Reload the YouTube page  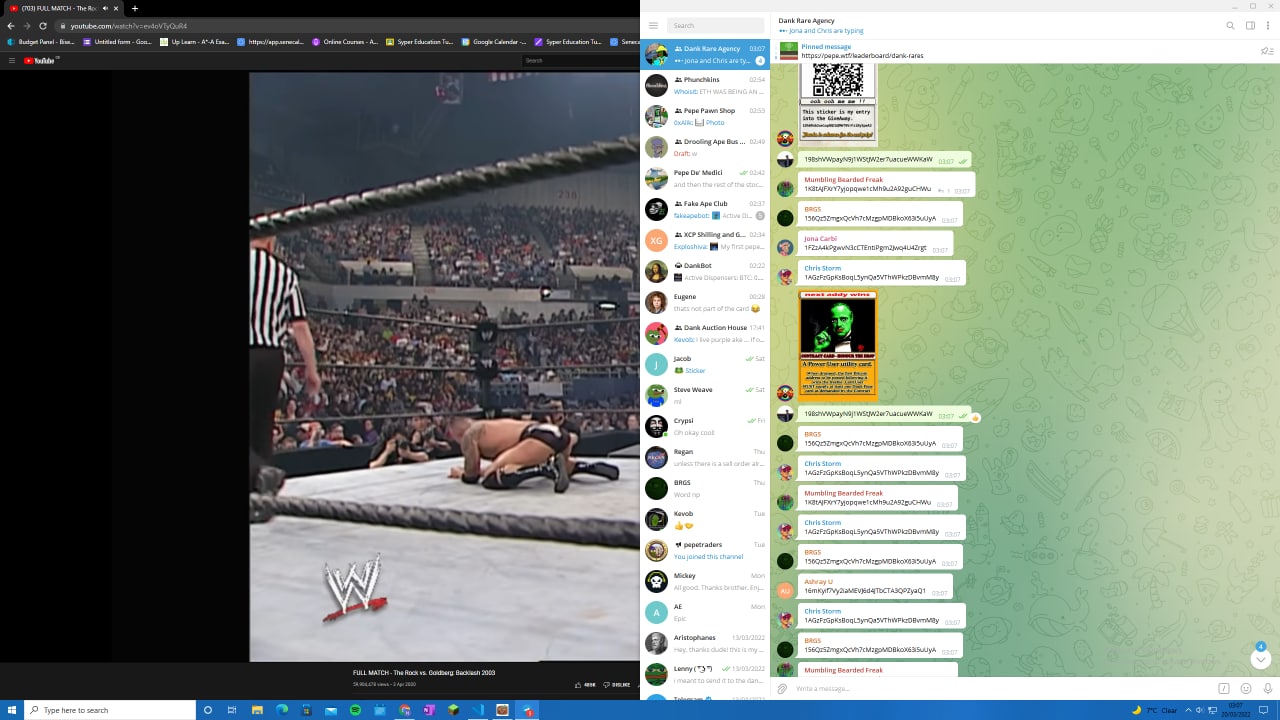pos(43,26)
